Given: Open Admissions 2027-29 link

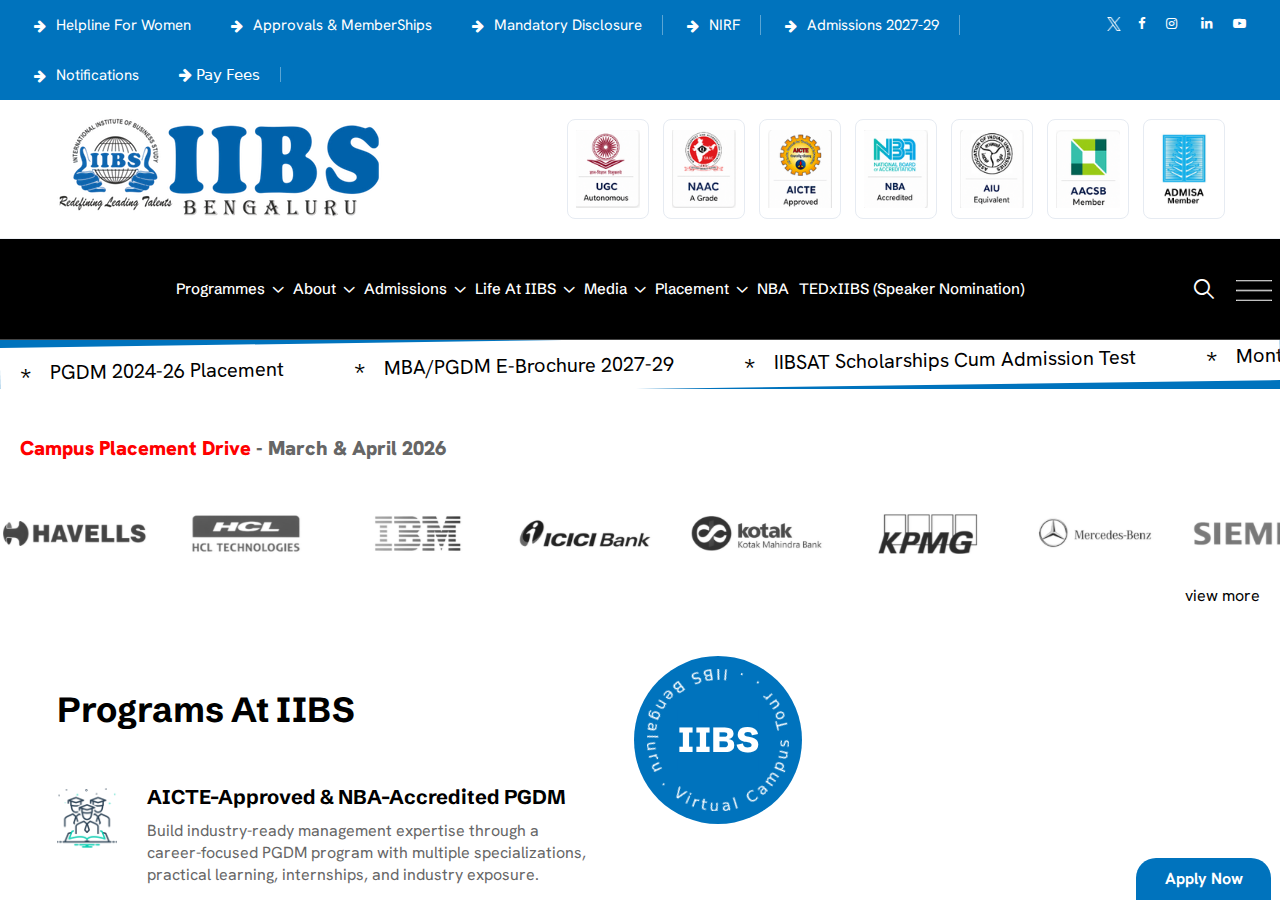Looking at the screenshot, I should pos(862,25).
